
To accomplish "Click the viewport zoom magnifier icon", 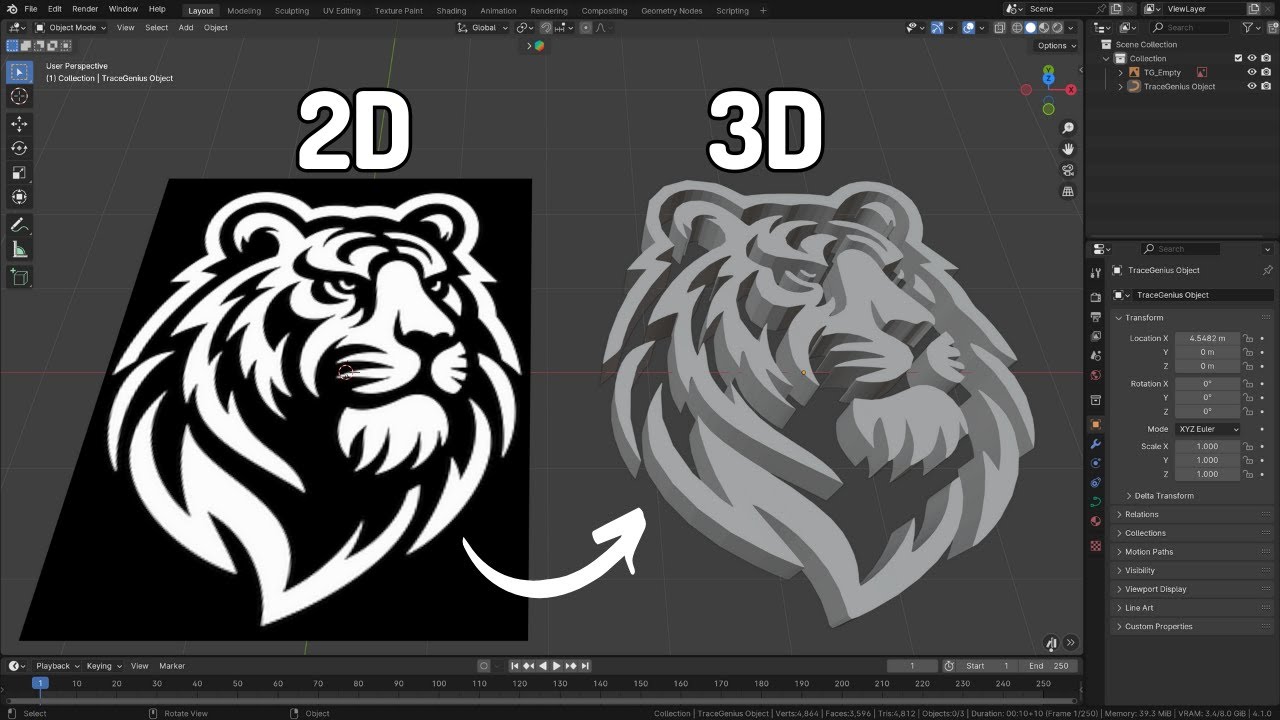I will click(1068, 128).
